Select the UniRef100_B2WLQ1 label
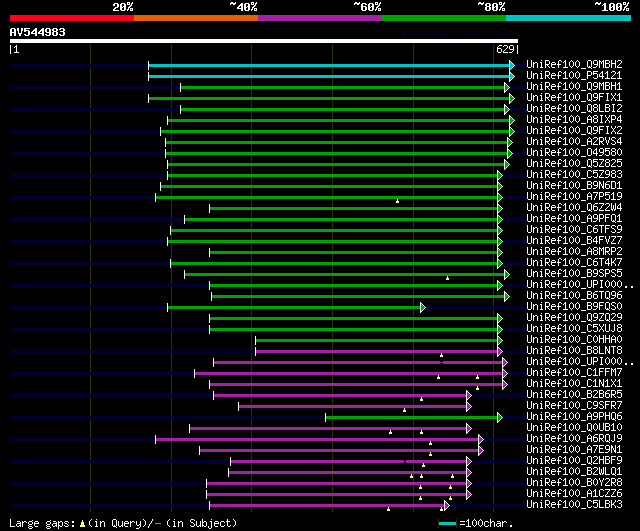The height and width of the screenshot is (531, 640). 574,472
